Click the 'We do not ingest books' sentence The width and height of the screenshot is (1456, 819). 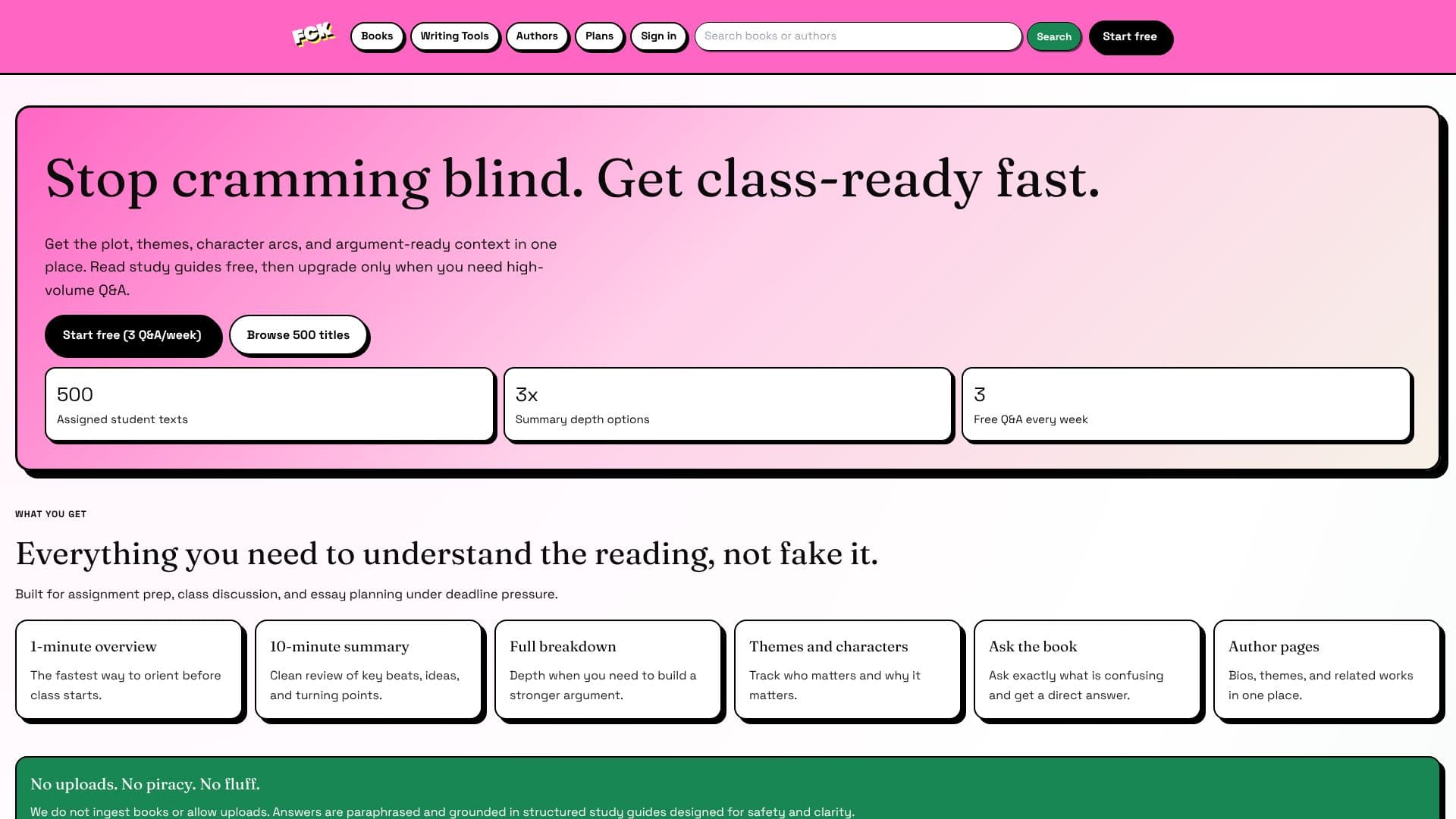click(x=442, y=811)
